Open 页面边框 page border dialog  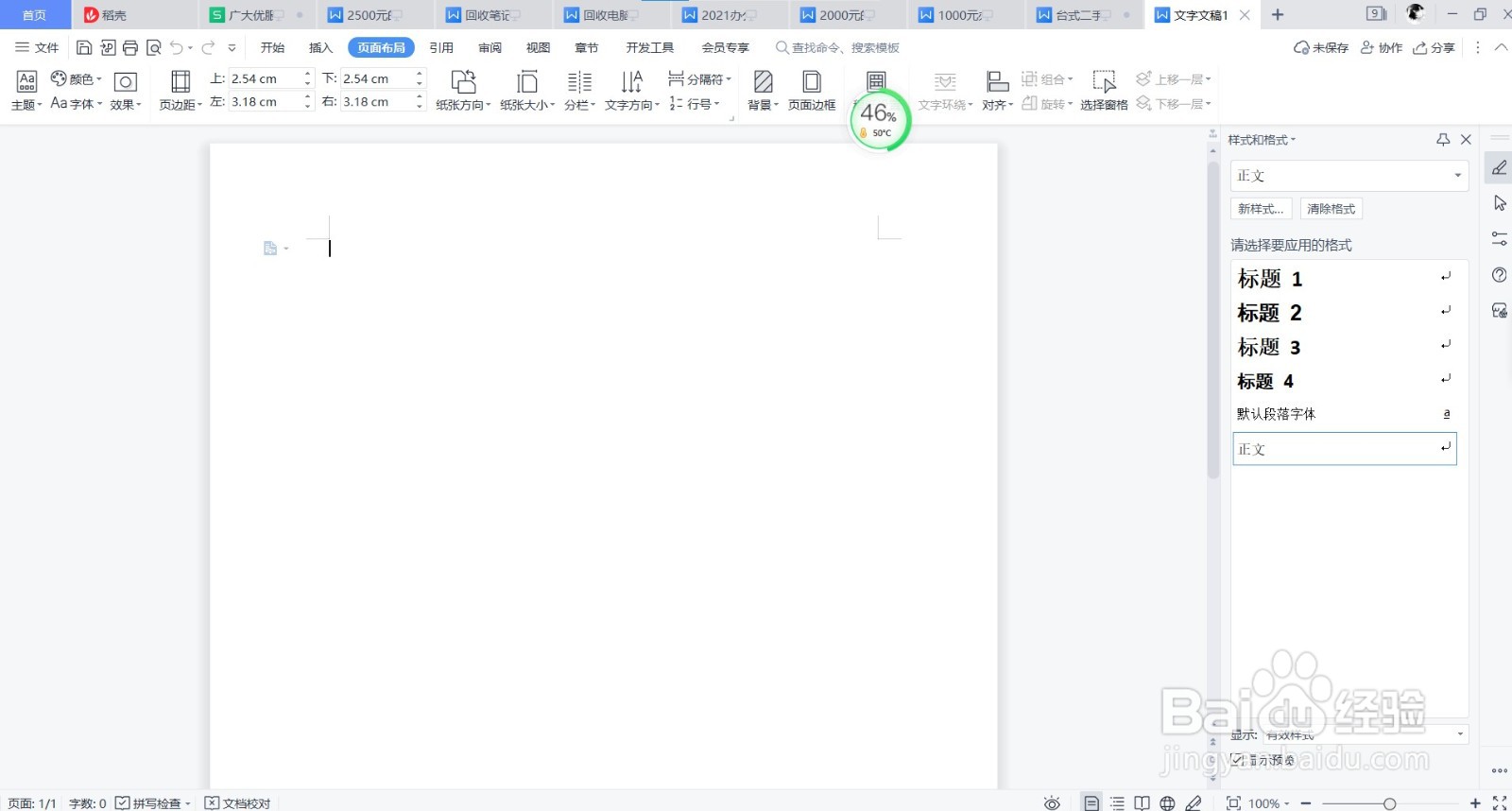[812, 92]
